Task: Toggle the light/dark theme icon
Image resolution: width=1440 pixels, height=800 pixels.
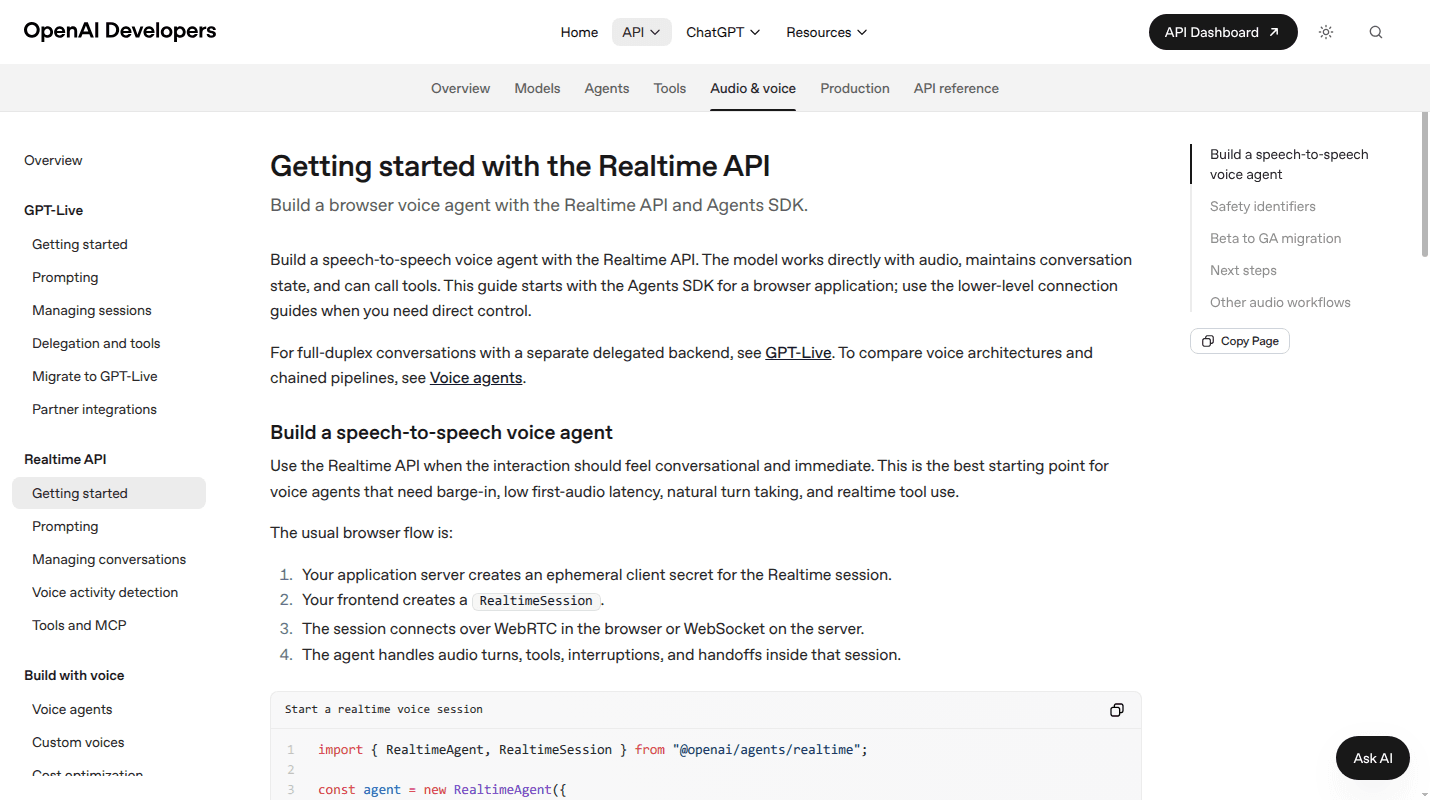Action: point(1326,32)
